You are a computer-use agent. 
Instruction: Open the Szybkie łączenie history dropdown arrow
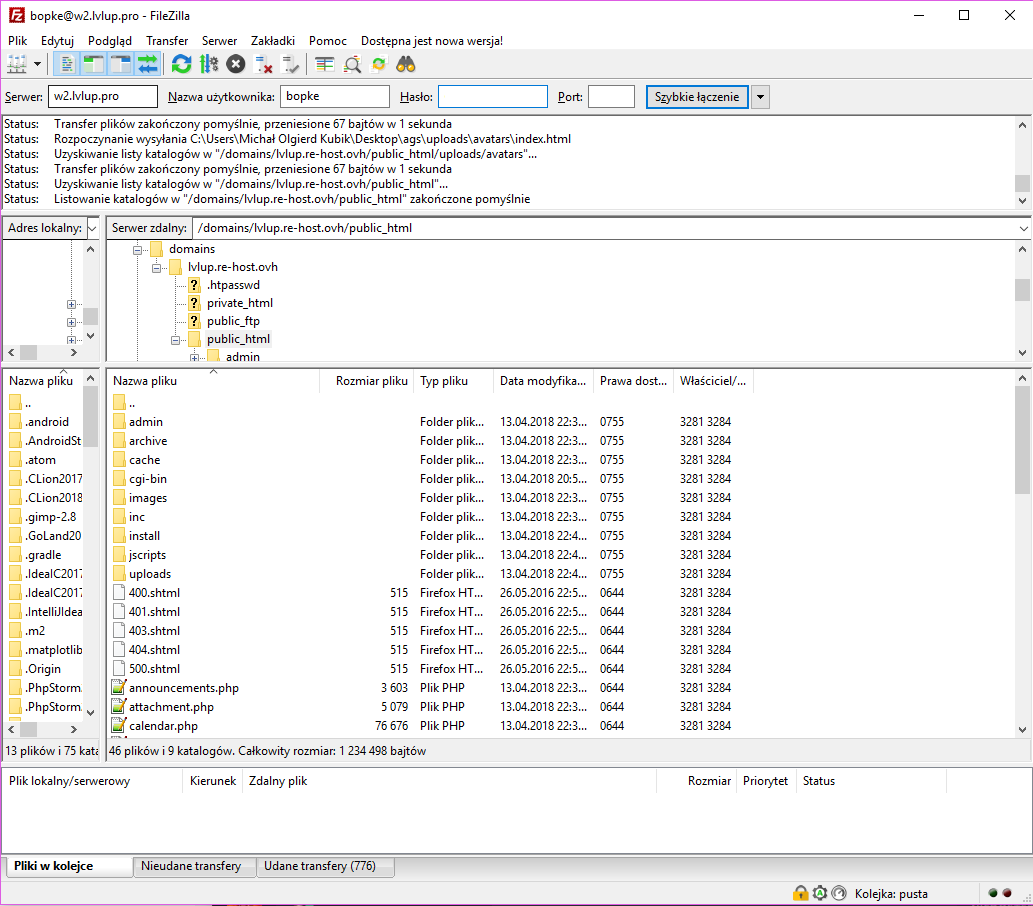759,97
